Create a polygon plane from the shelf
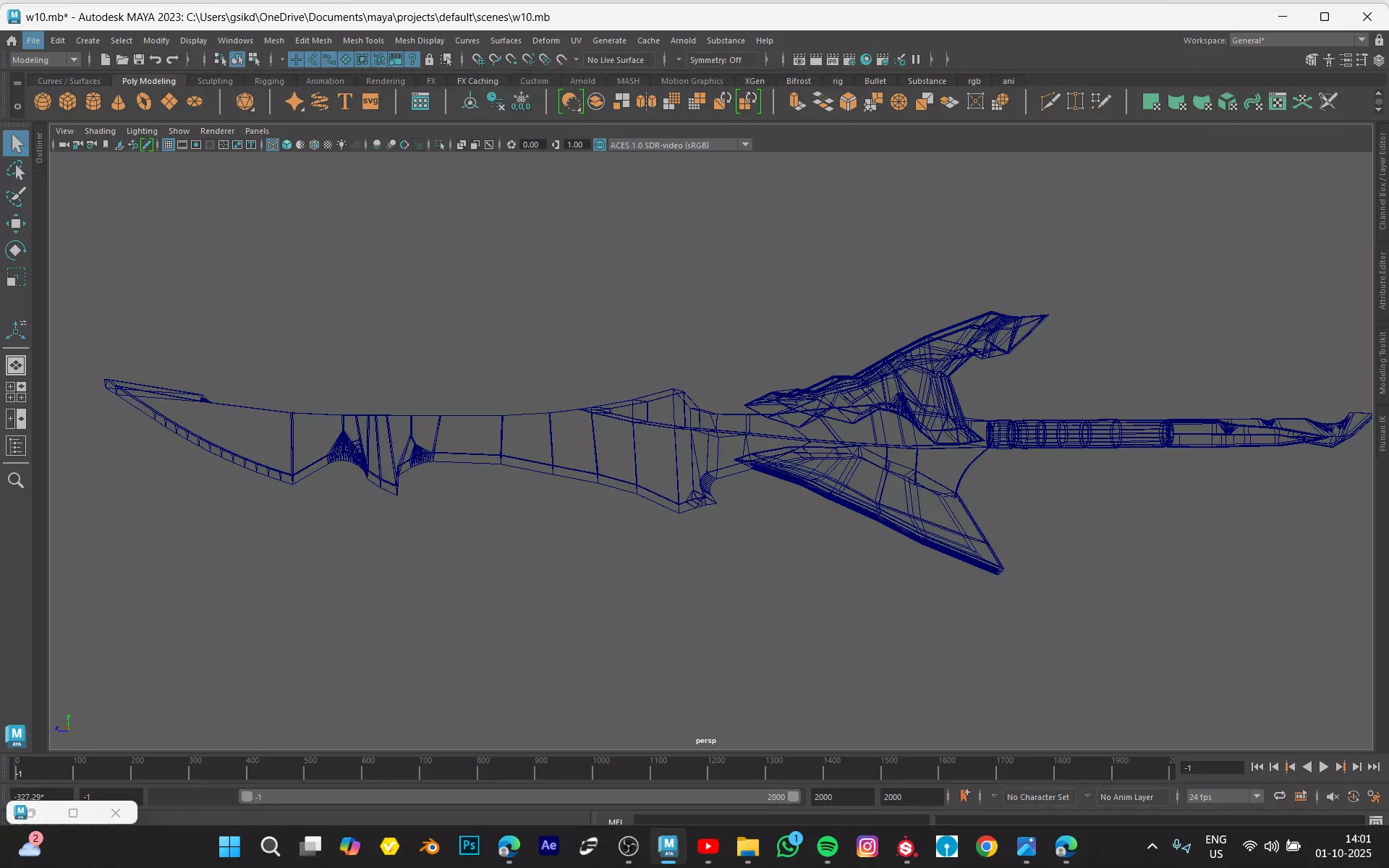Screen dimensions: 1389x868 click(169, 102)
